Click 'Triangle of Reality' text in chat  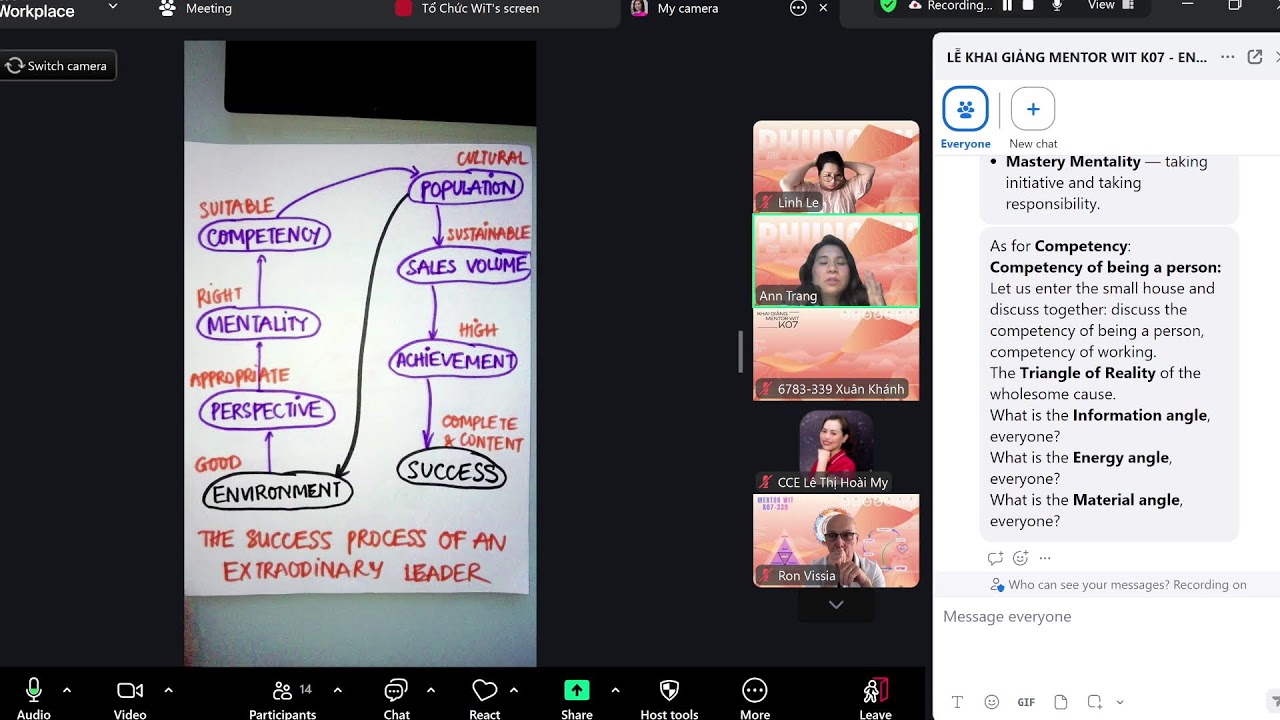pyautogui.click(x=1087, y=373)
